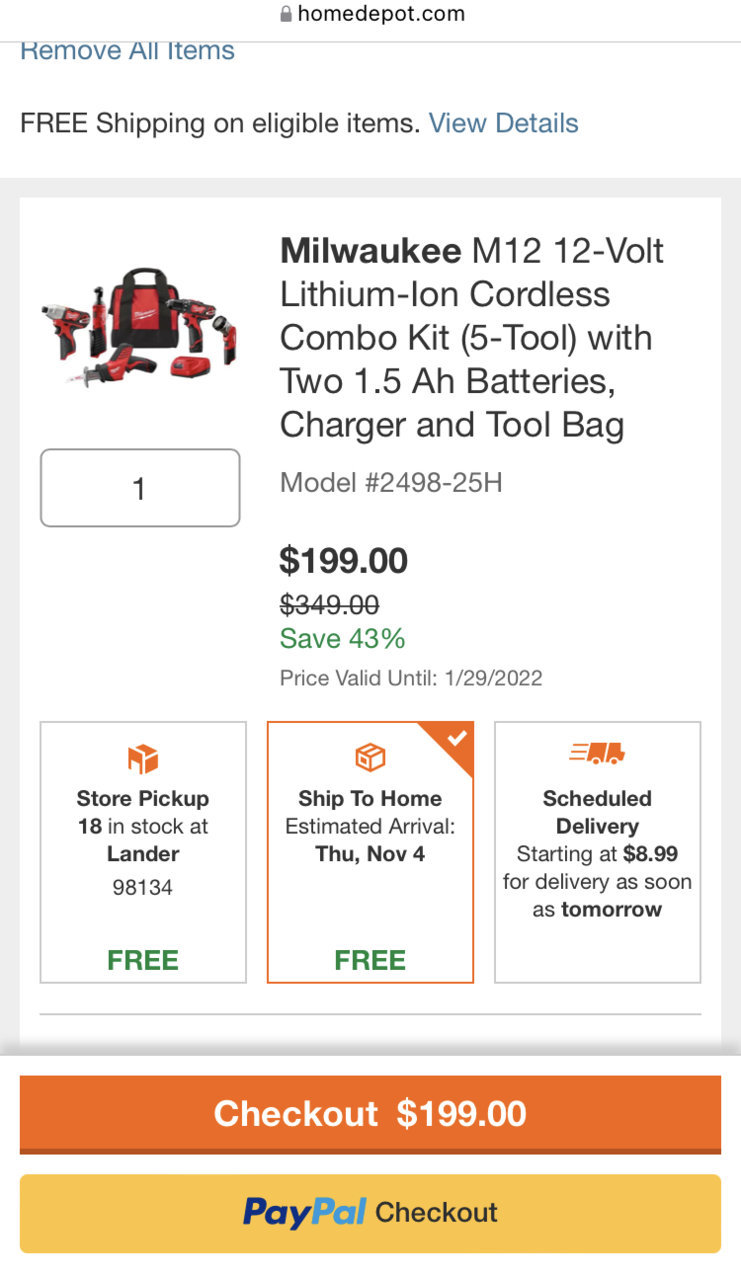Viewport: 741px width, 1278px height.
Task: Select the Store Pickup fulfillment option
Action: coord(143,852)
